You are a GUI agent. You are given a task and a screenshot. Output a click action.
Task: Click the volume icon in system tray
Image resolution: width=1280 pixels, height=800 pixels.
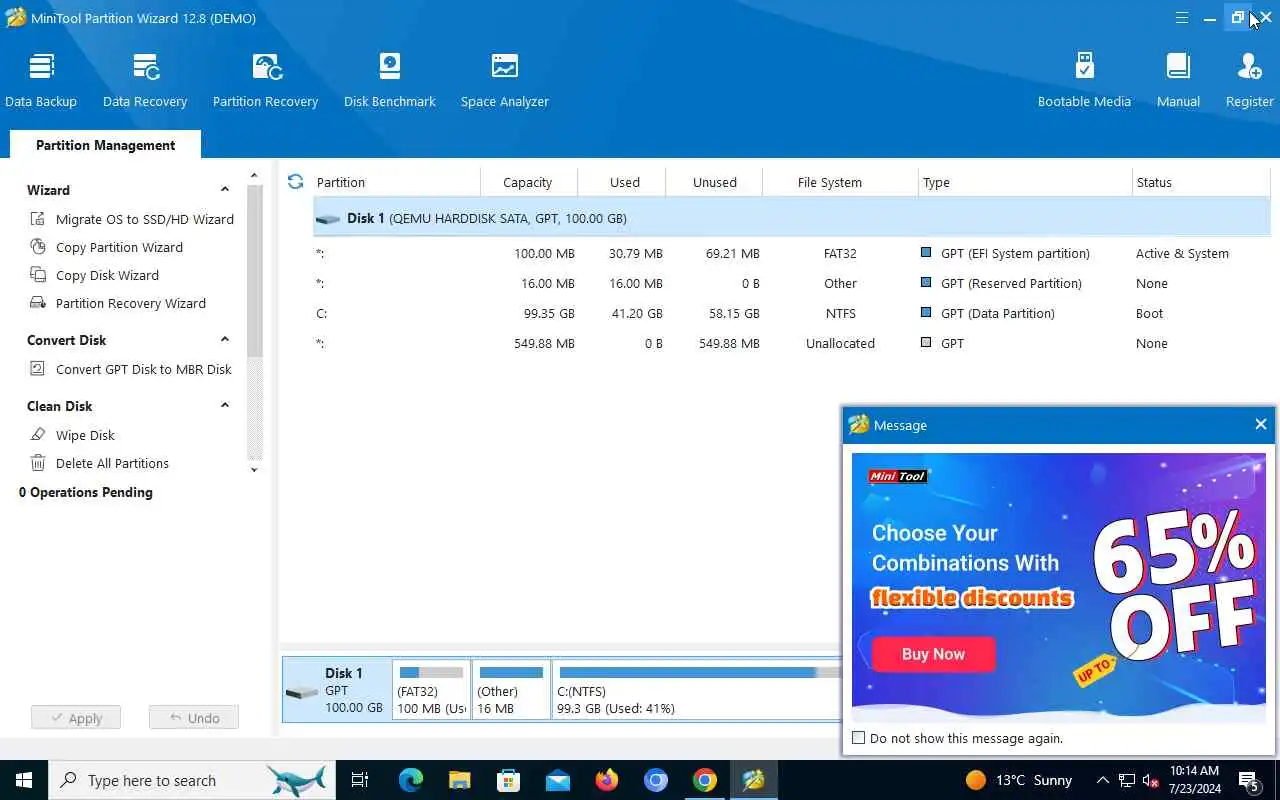(x=1150, y=780)
